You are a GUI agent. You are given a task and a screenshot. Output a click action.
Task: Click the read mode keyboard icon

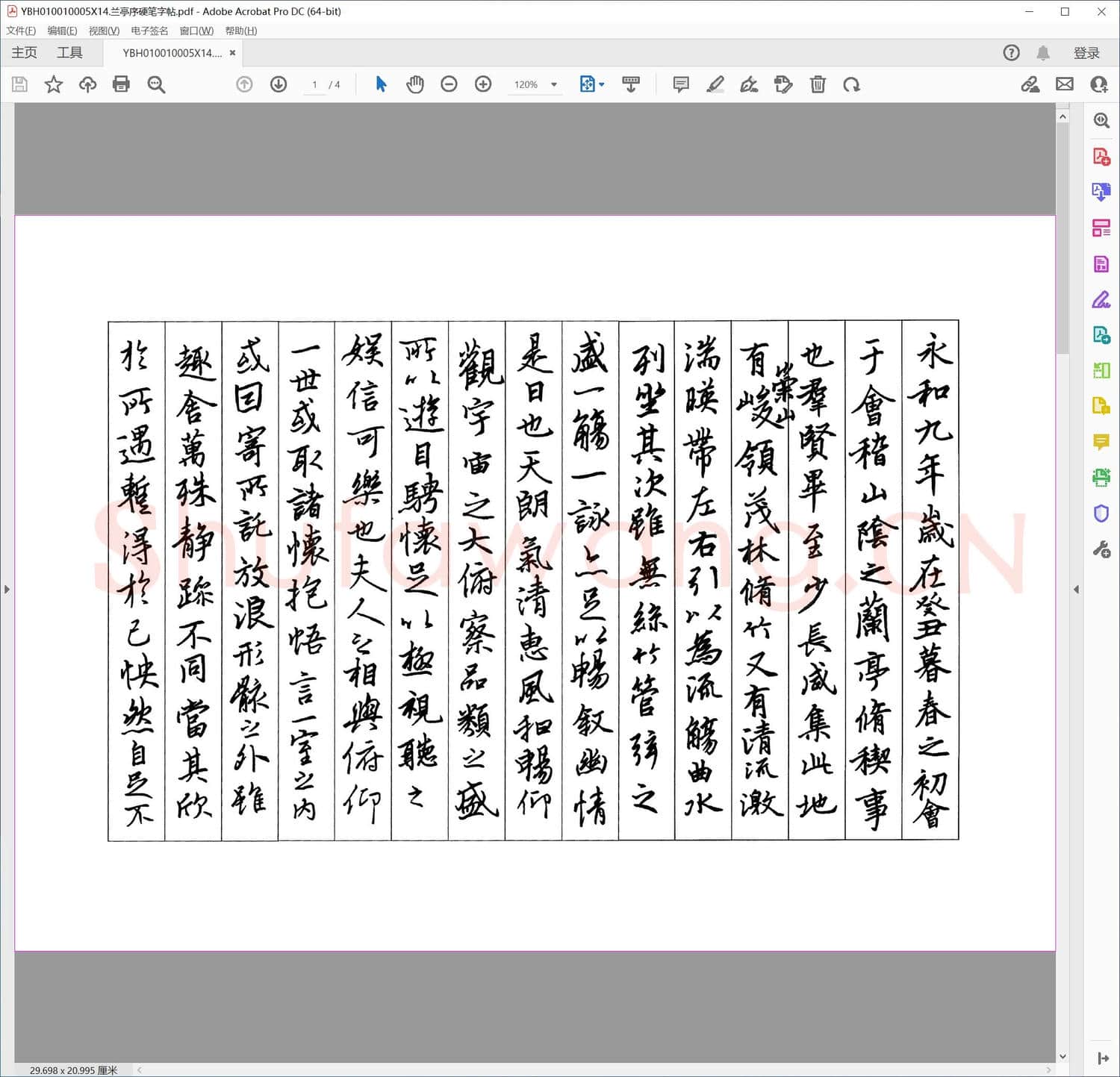(x=631, y=84)
